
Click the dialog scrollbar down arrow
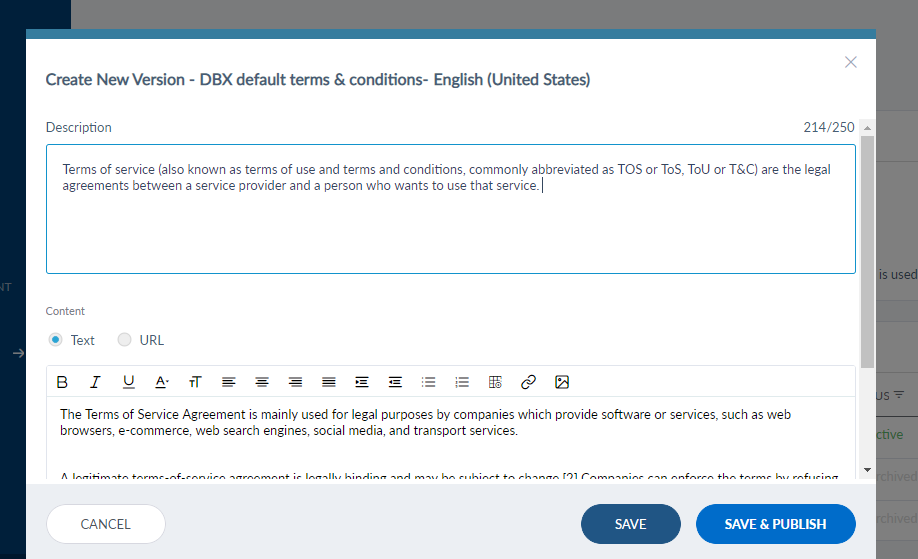pyautogui.click(x=867, y=469)
